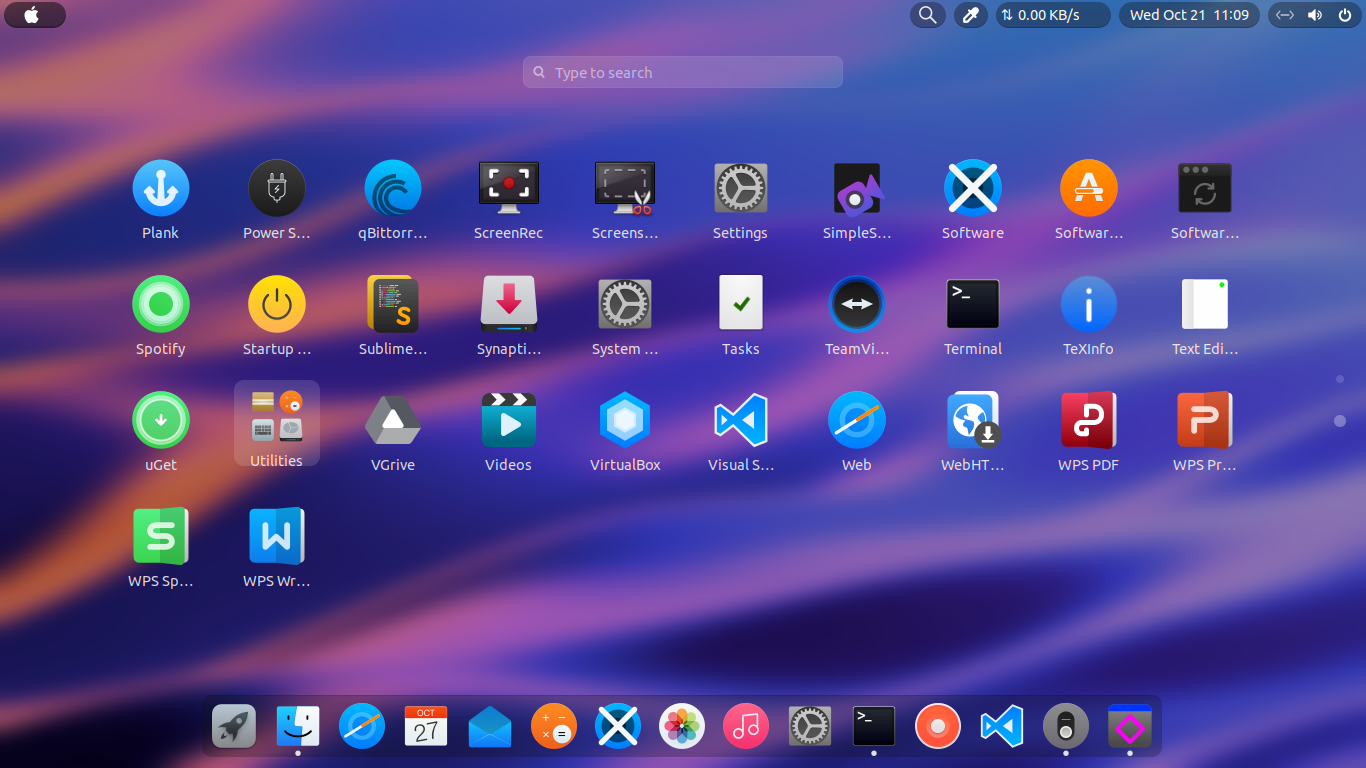Launch WebHTTrack app
The height and width of the screenshot is (768, 1366).
click(972, 420)
